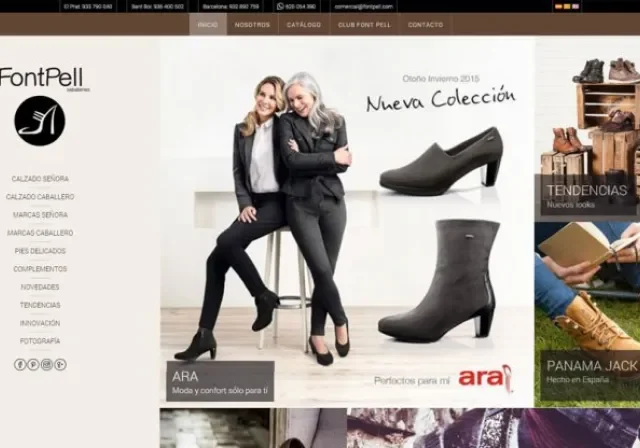Open the bottom-left thumbnail below the banner
640x448 pixels.
click(253, 428)
